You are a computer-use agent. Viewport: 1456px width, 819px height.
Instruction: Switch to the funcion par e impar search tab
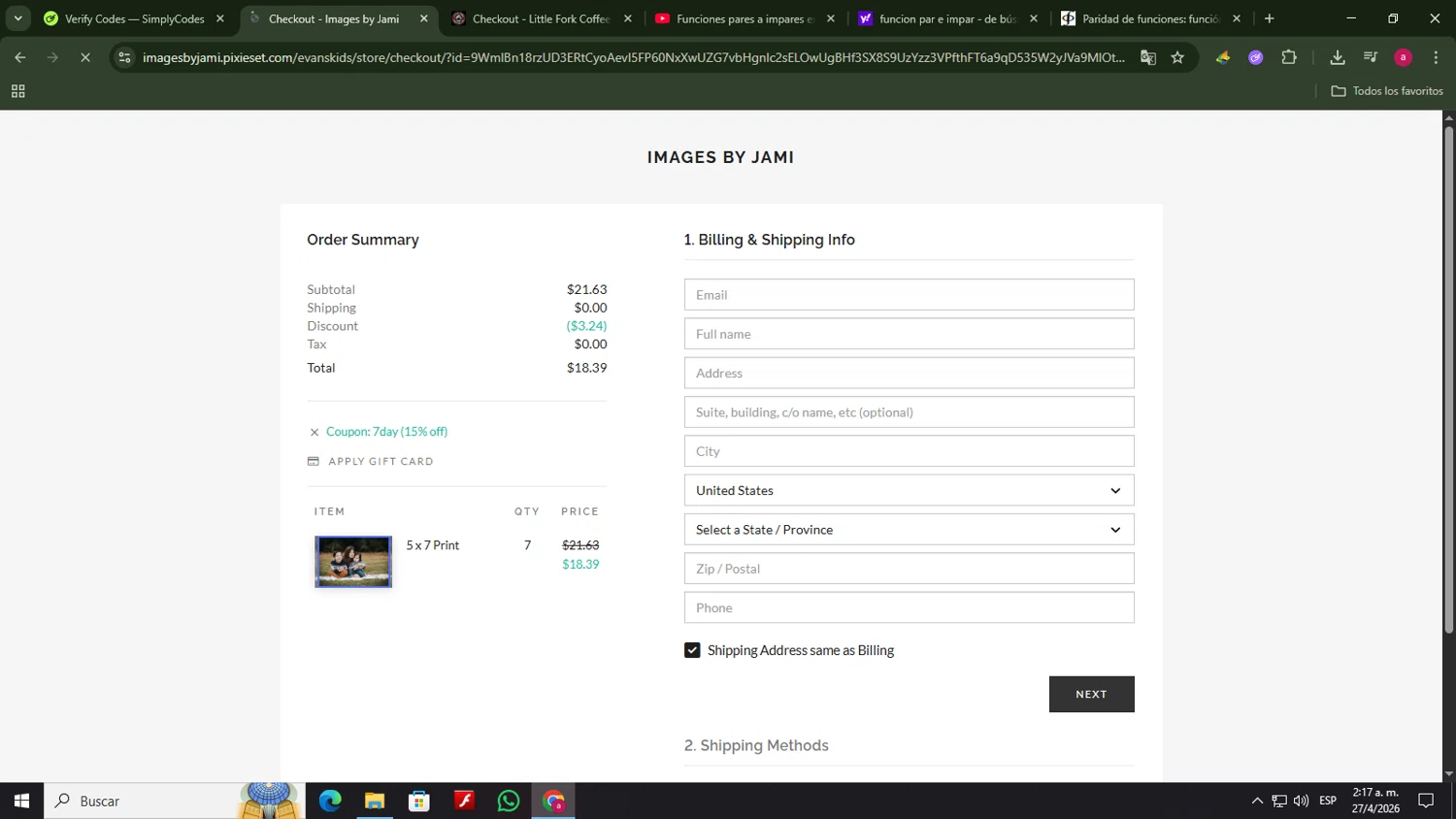(947, 18)
